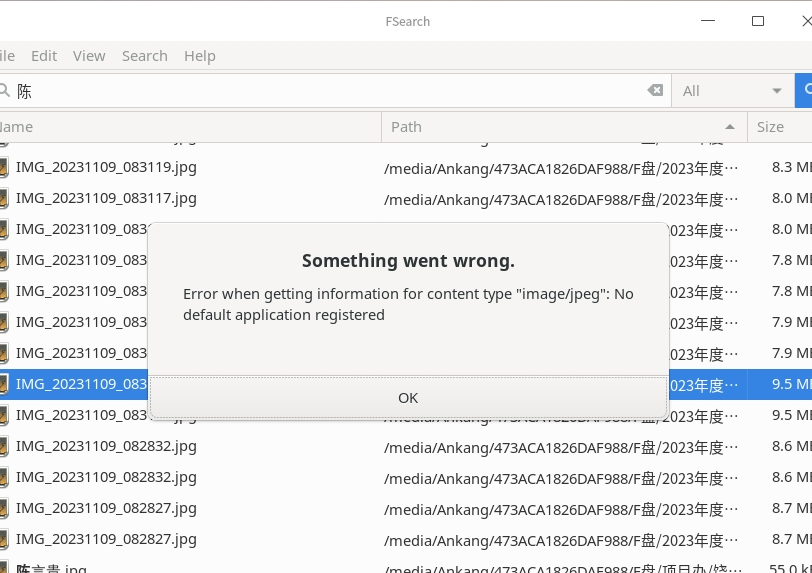Select the IMG_20231109_083117.jpg file name
The image size is (812, 573).
click(x=106, y=198)
